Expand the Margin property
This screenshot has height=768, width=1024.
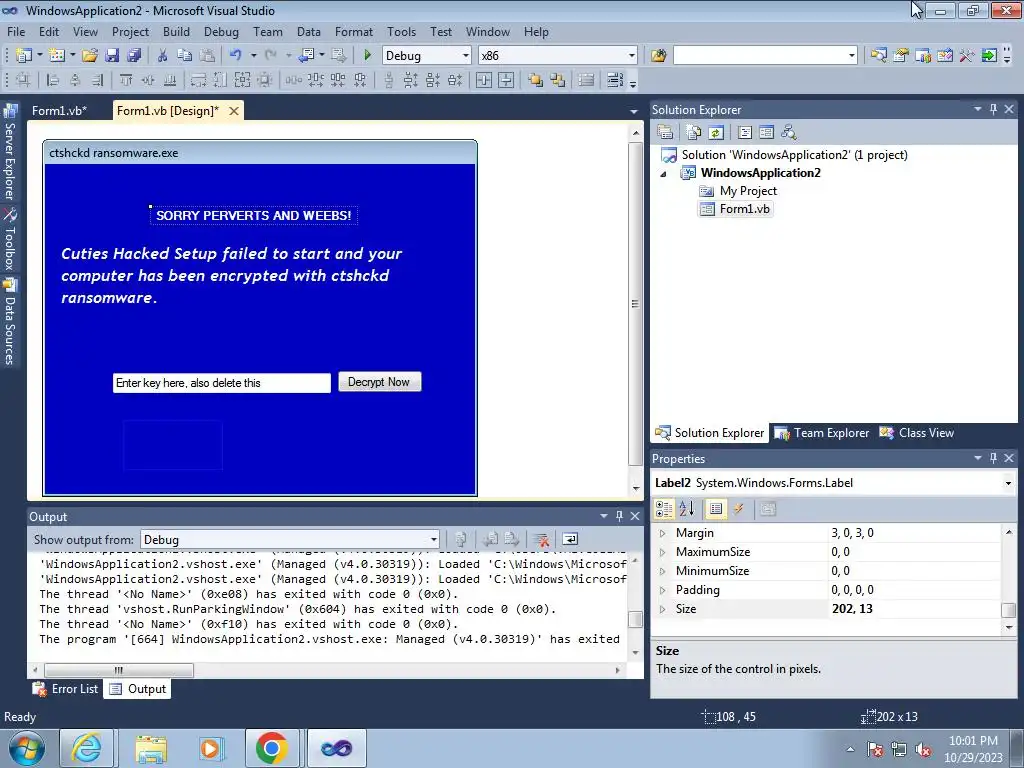663,533
